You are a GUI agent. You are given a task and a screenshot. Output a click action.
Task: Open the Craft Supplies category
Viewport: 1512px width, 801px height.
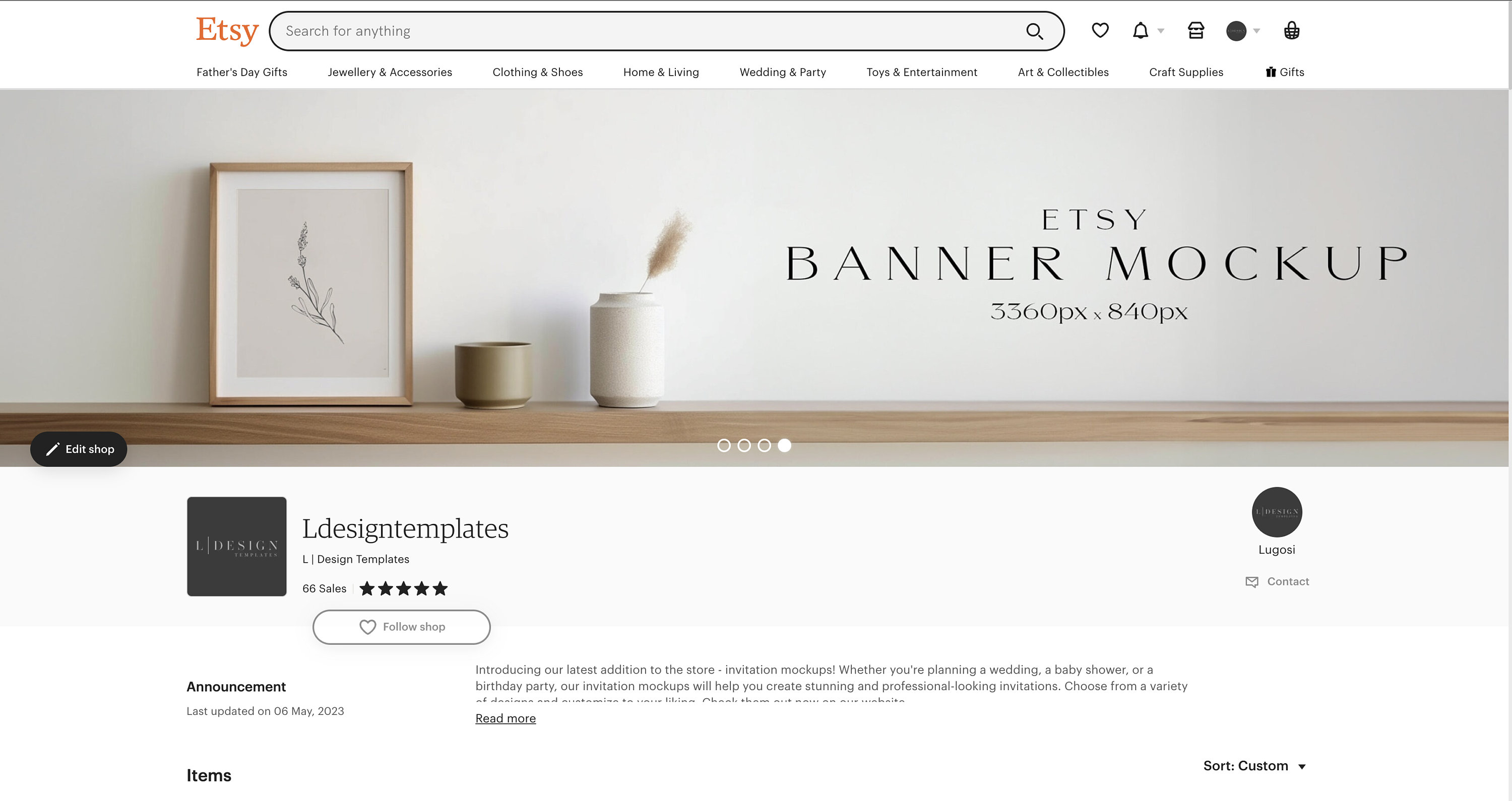click(1185, 72)
